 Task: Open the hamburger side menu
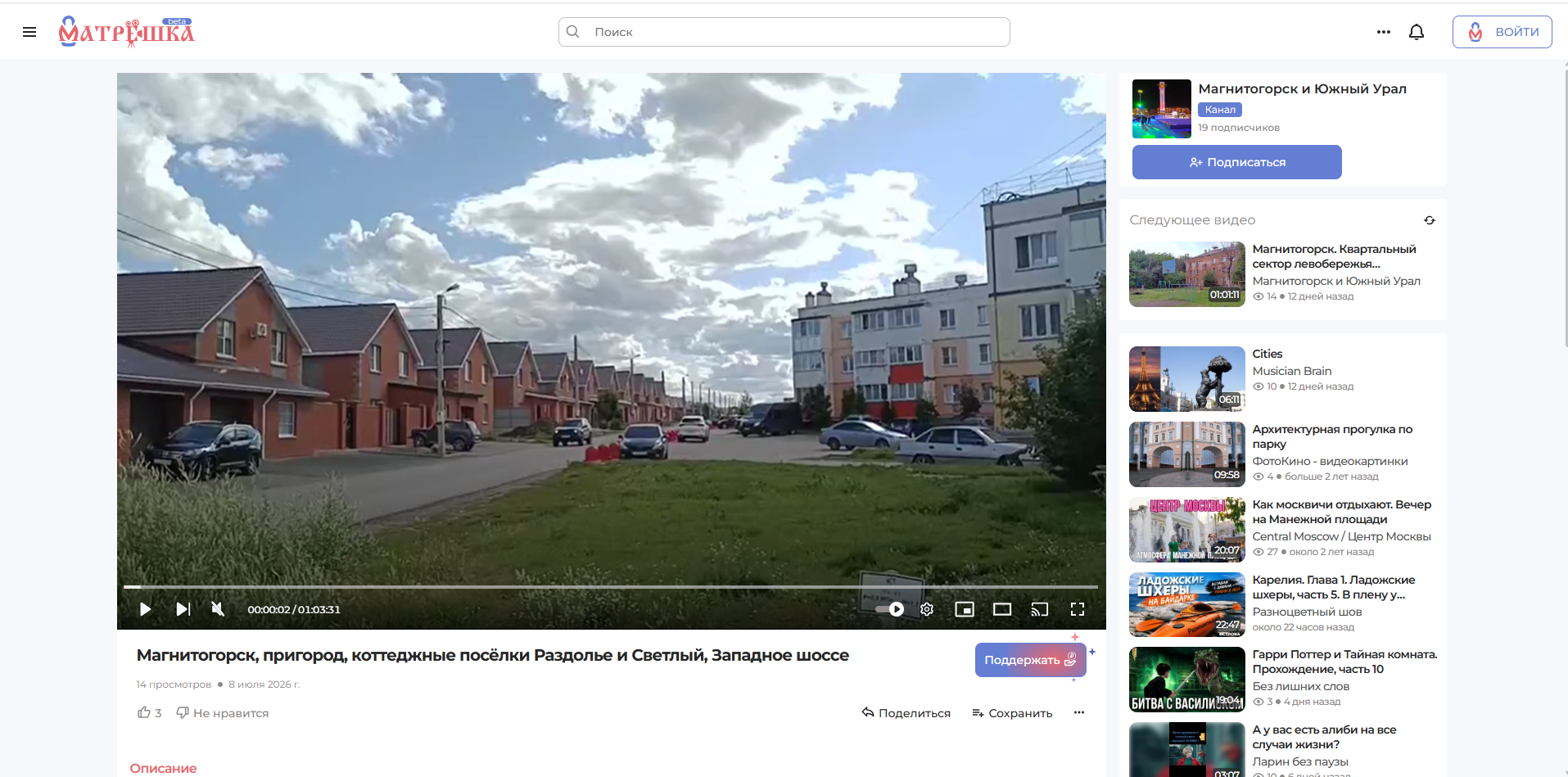(29, 32)
